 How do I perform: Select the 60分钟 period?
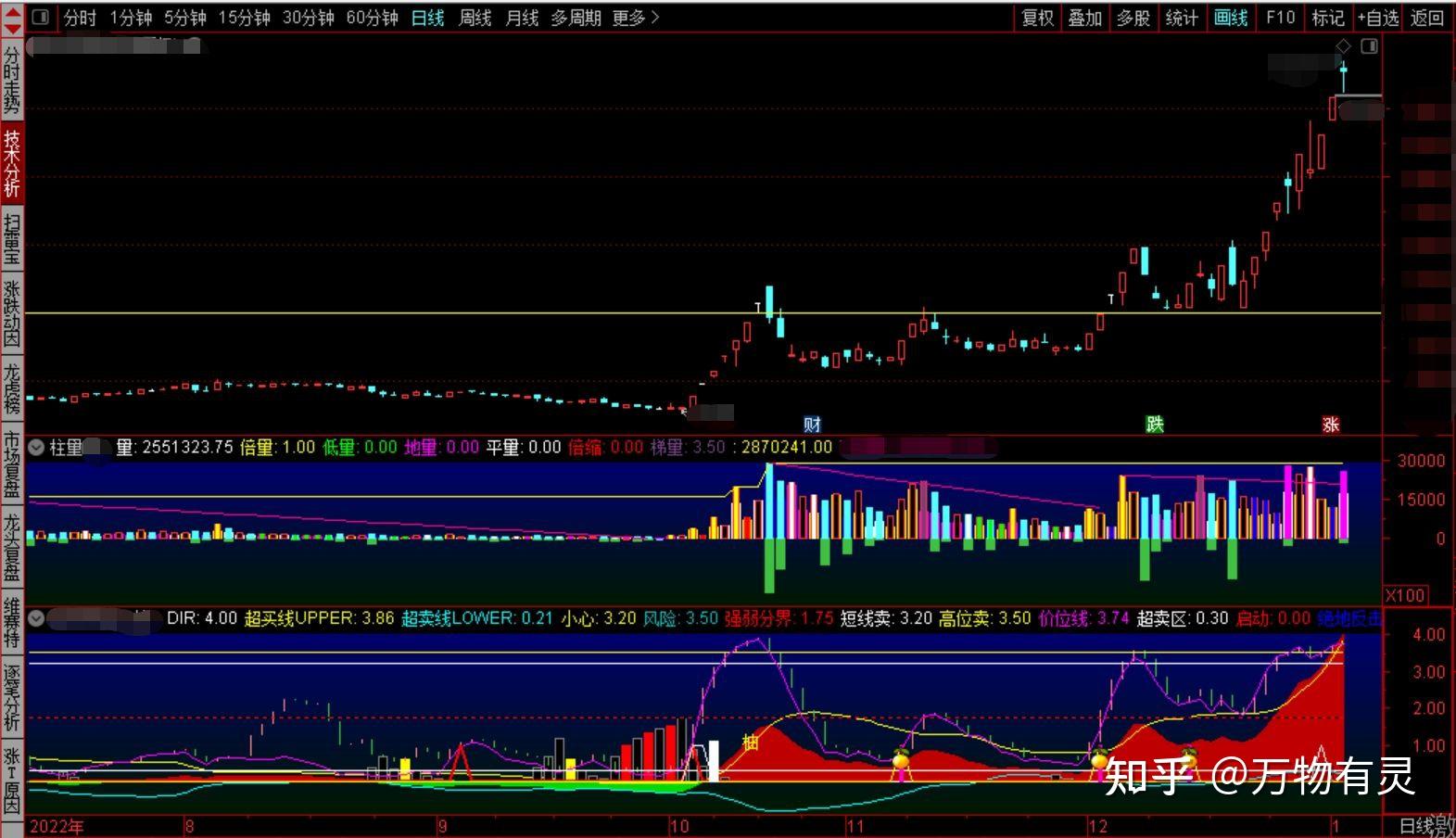tap(372, 18)
